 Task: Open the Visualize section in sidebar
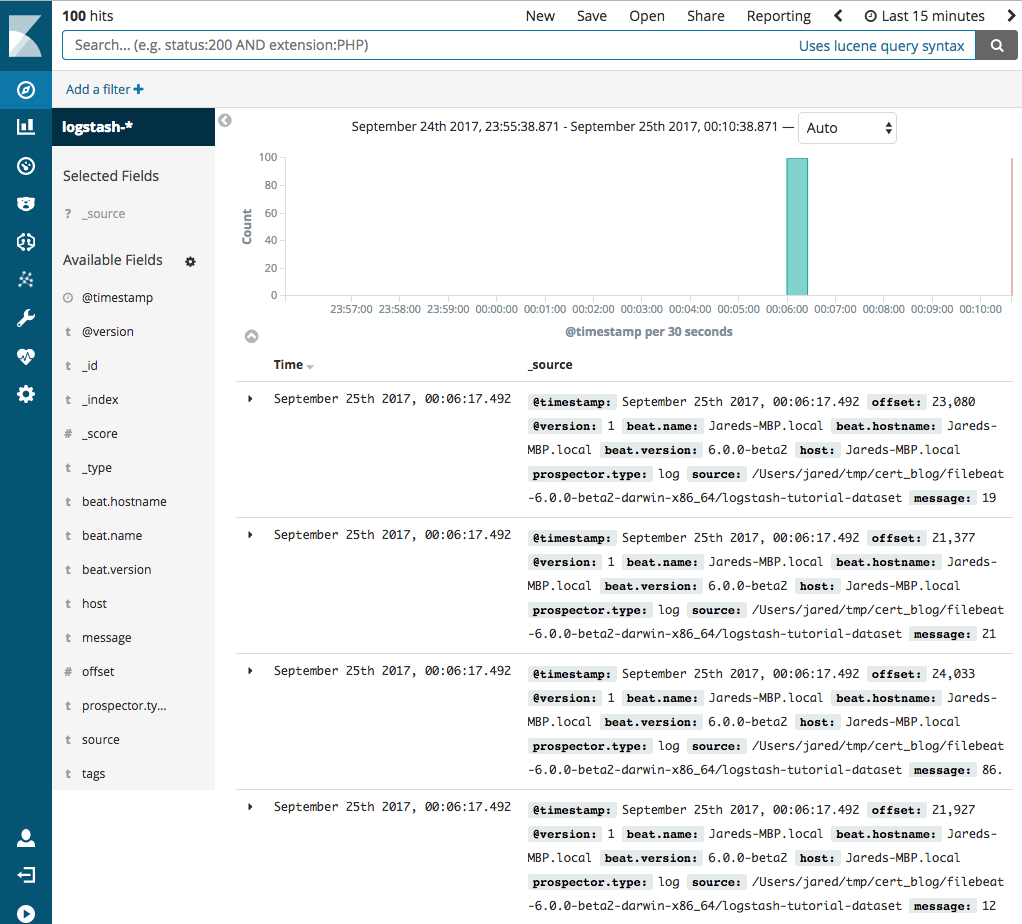pyautogui.click(x=25, y=127)
